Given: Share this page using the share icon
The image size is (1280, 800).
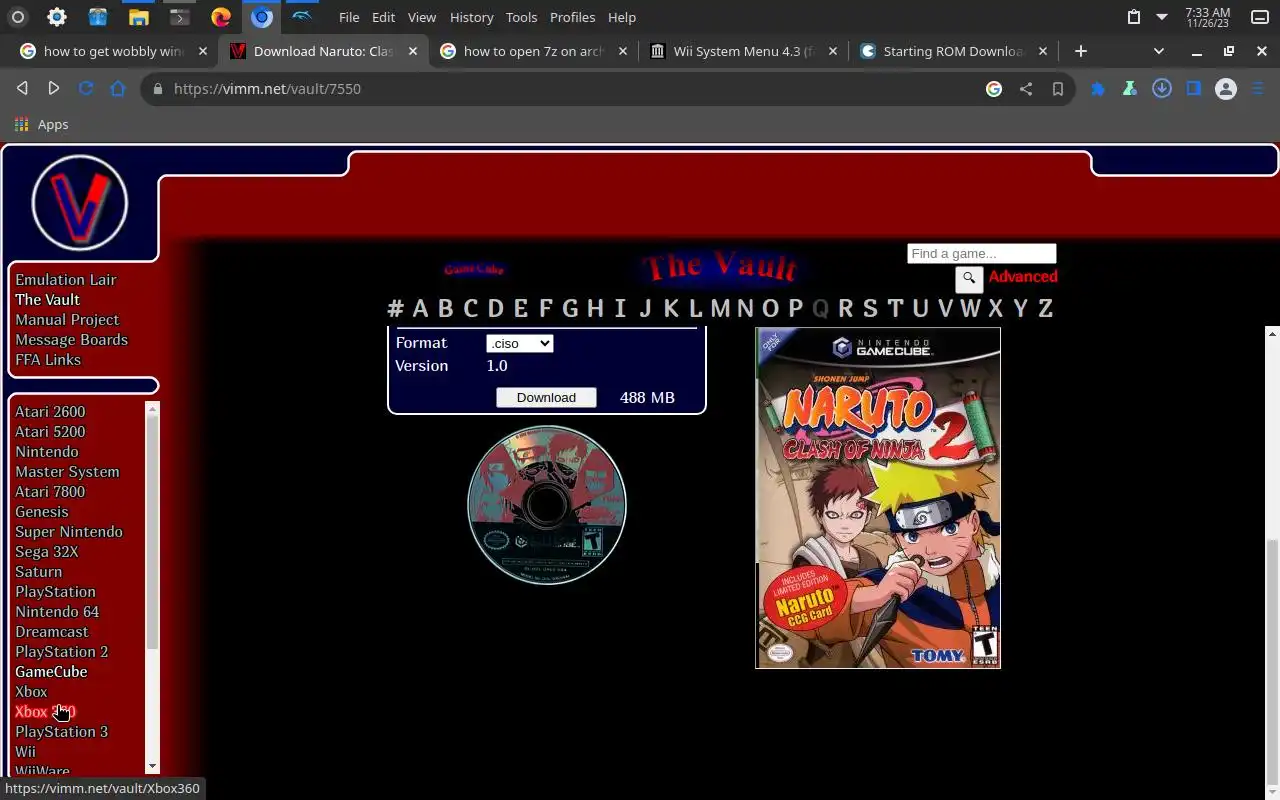Looking at the screenshot, I should (x=1026, y=89).
